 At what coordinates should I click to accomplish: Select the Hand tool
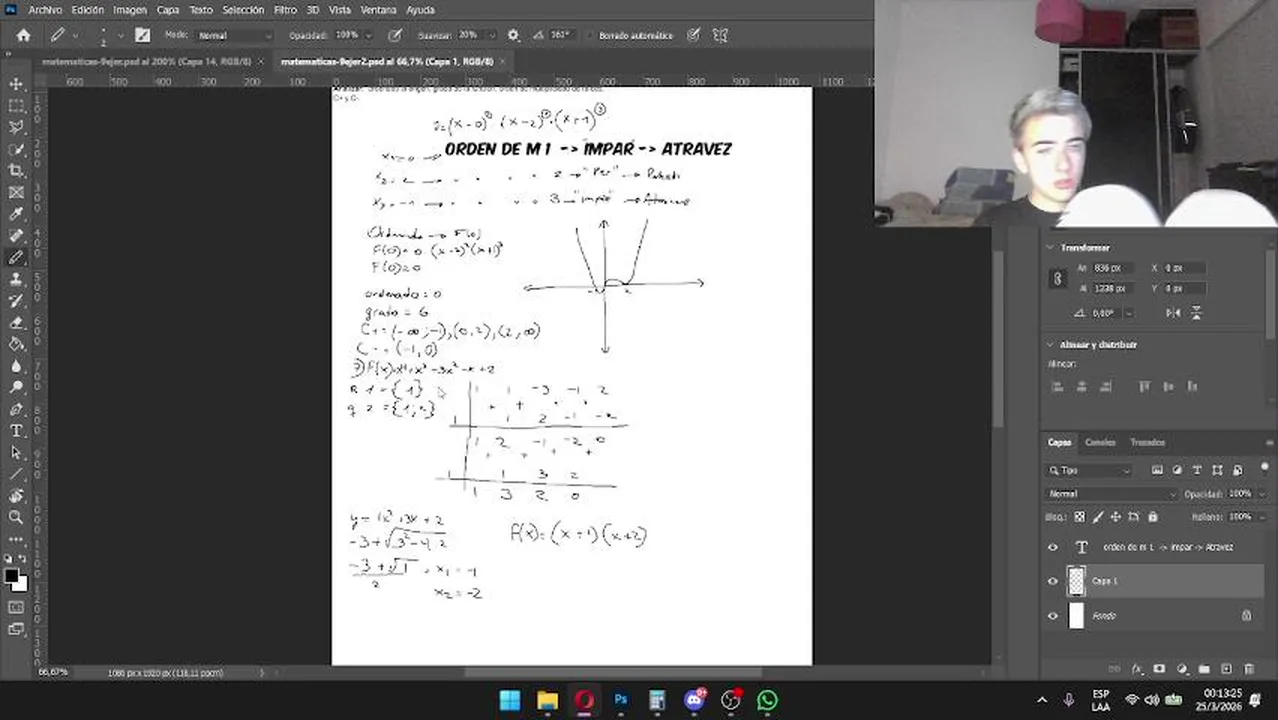point(16,495)
